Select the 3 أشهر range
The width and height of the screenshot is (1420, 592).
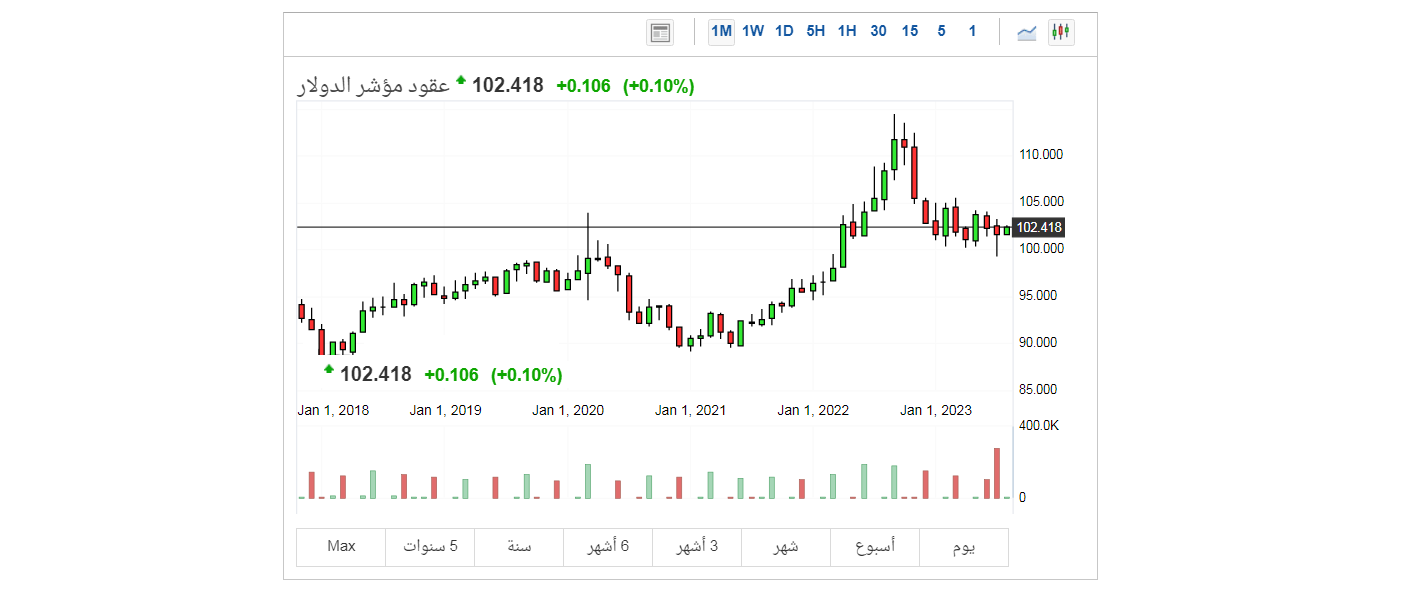(x=697, y=546)
